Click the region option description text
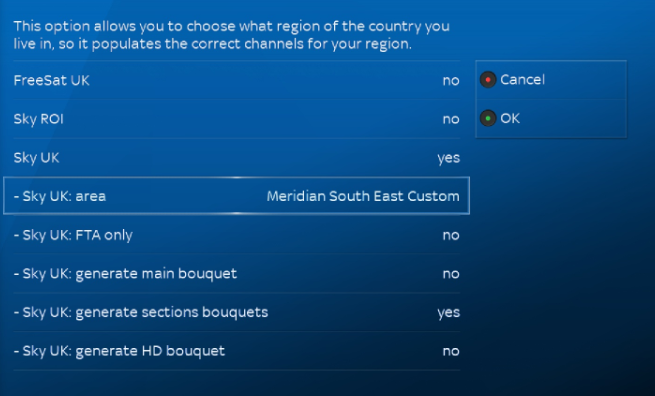Screen dimensions: 655x396 pos(231,35)
